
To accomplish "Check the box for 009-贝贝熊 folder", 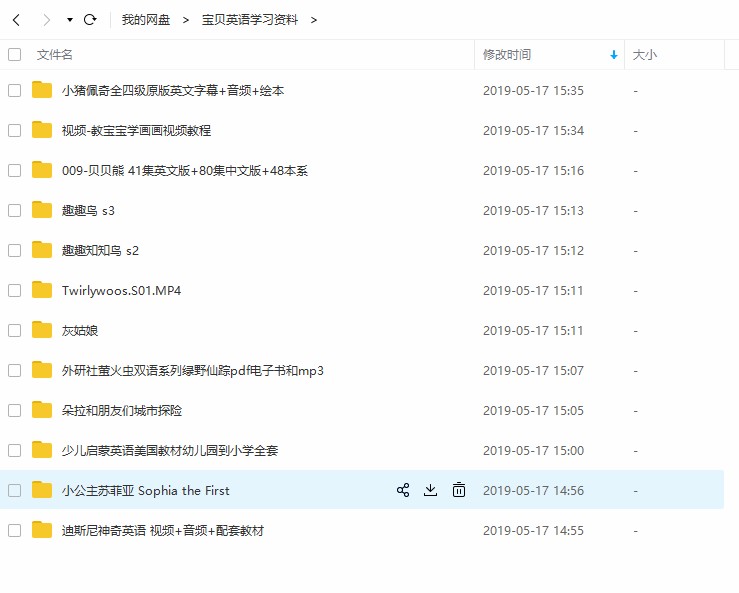I will point(15,170).
